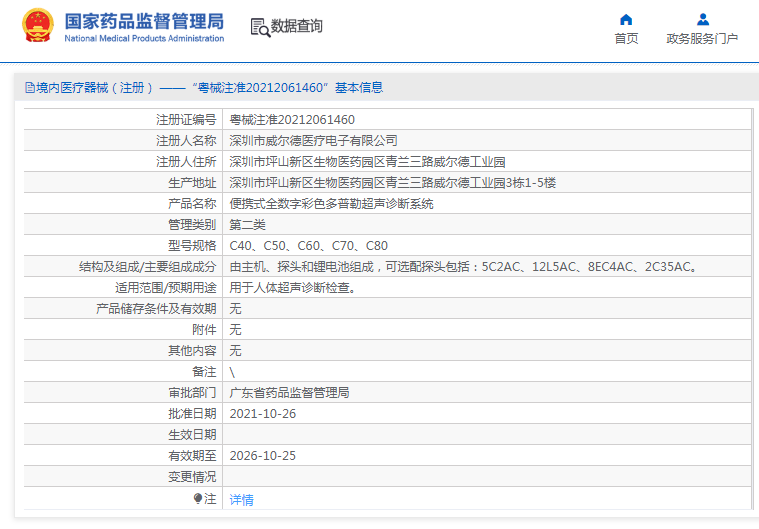759x529 pixels.
Task: Click the management category value 第二类
Action: (248, 224)
